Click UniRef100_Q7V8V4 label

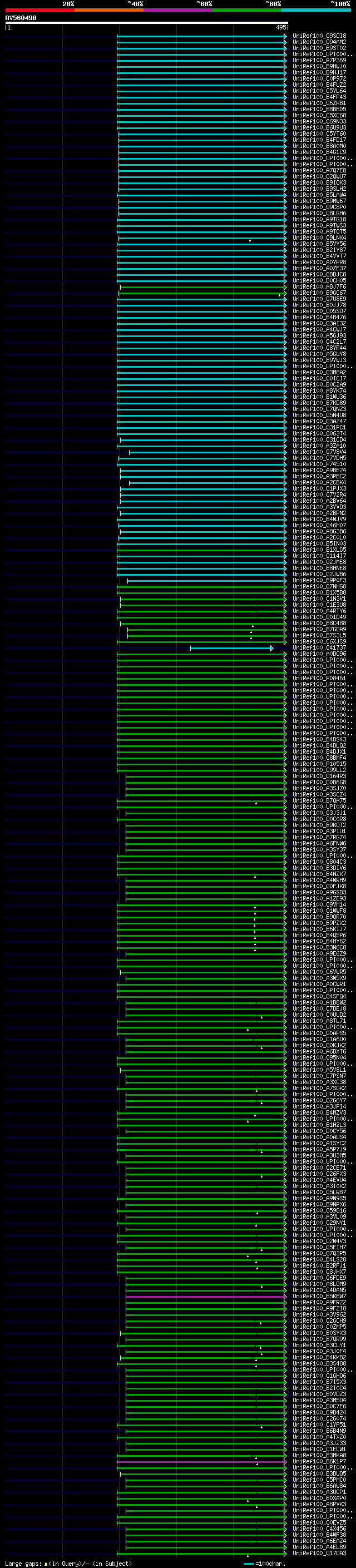pos(319,452)
